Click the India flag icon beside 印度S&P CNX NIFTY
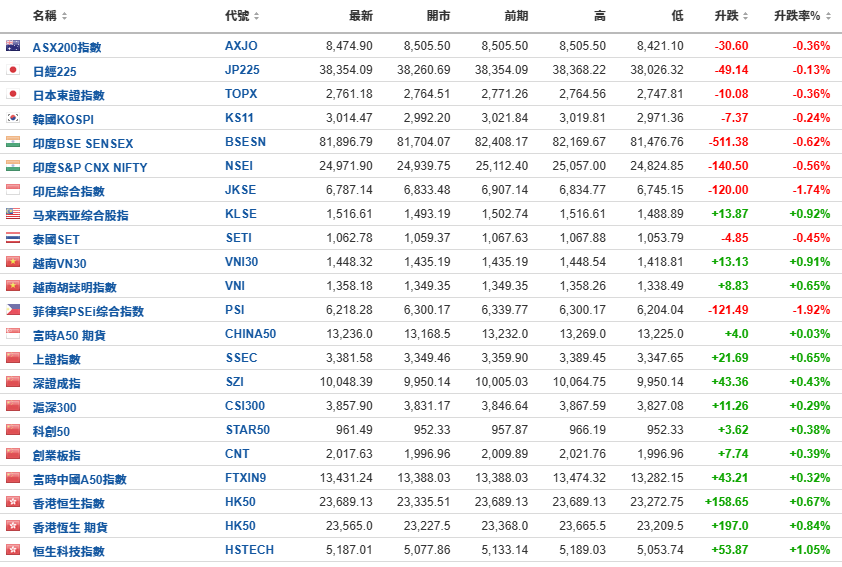 13,166
